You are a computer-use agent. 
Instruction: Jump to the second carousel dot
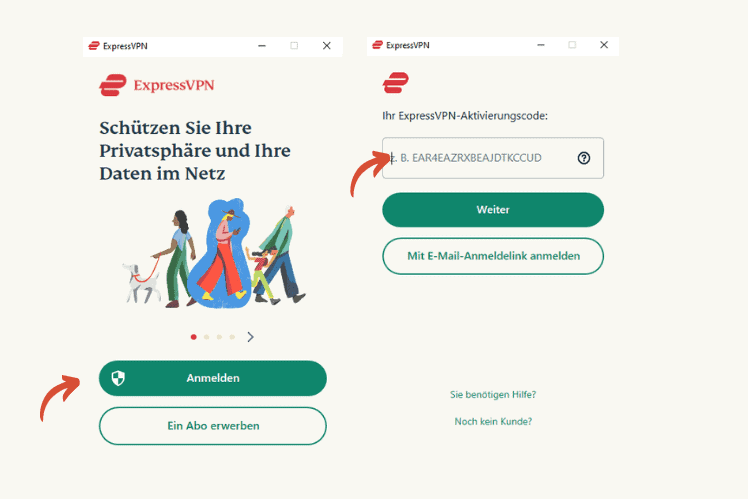[207, 337]
